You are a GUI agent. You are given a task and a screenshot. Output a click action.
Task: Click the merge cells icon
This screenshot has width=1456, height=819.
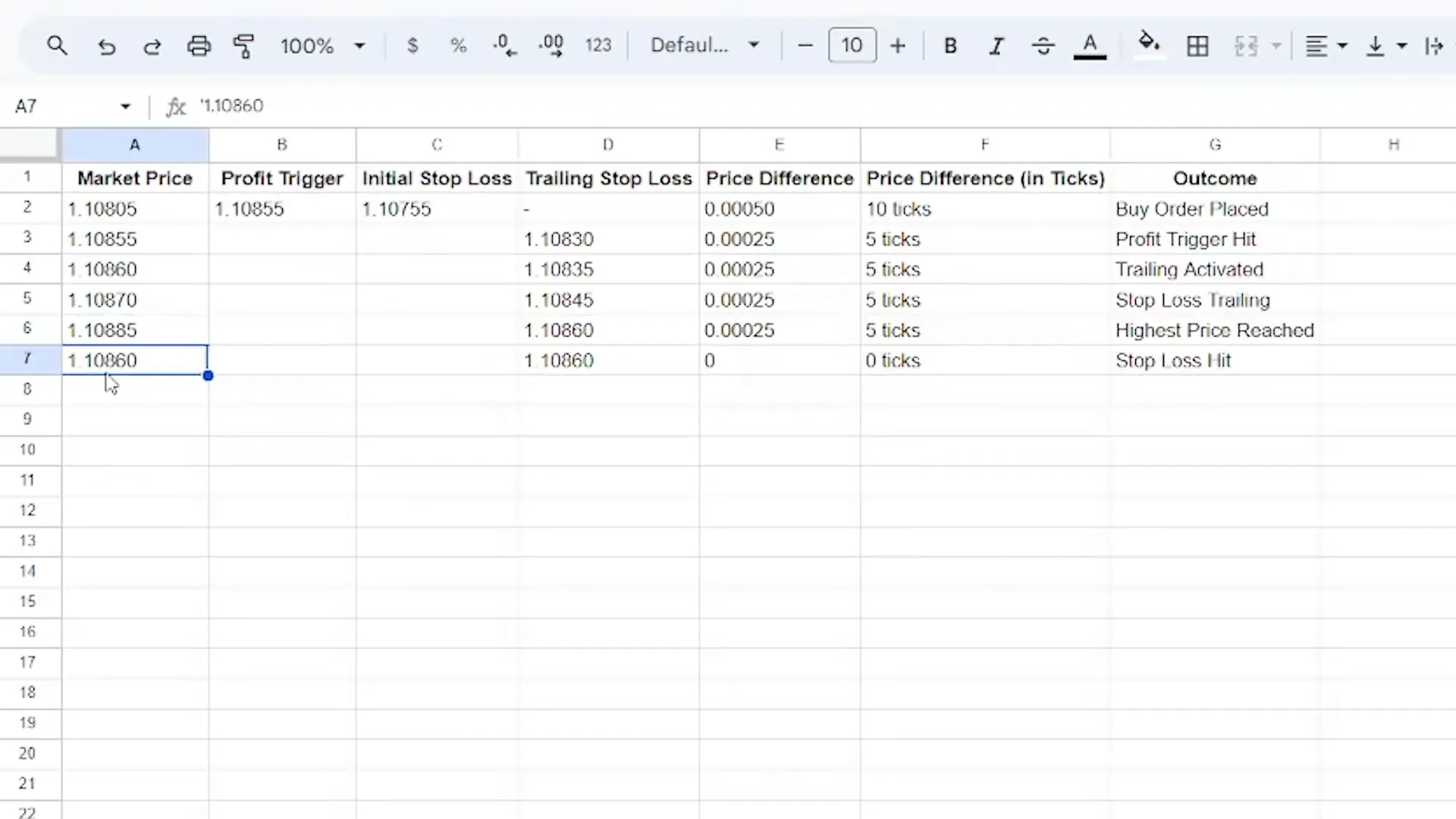[1246, 46]
